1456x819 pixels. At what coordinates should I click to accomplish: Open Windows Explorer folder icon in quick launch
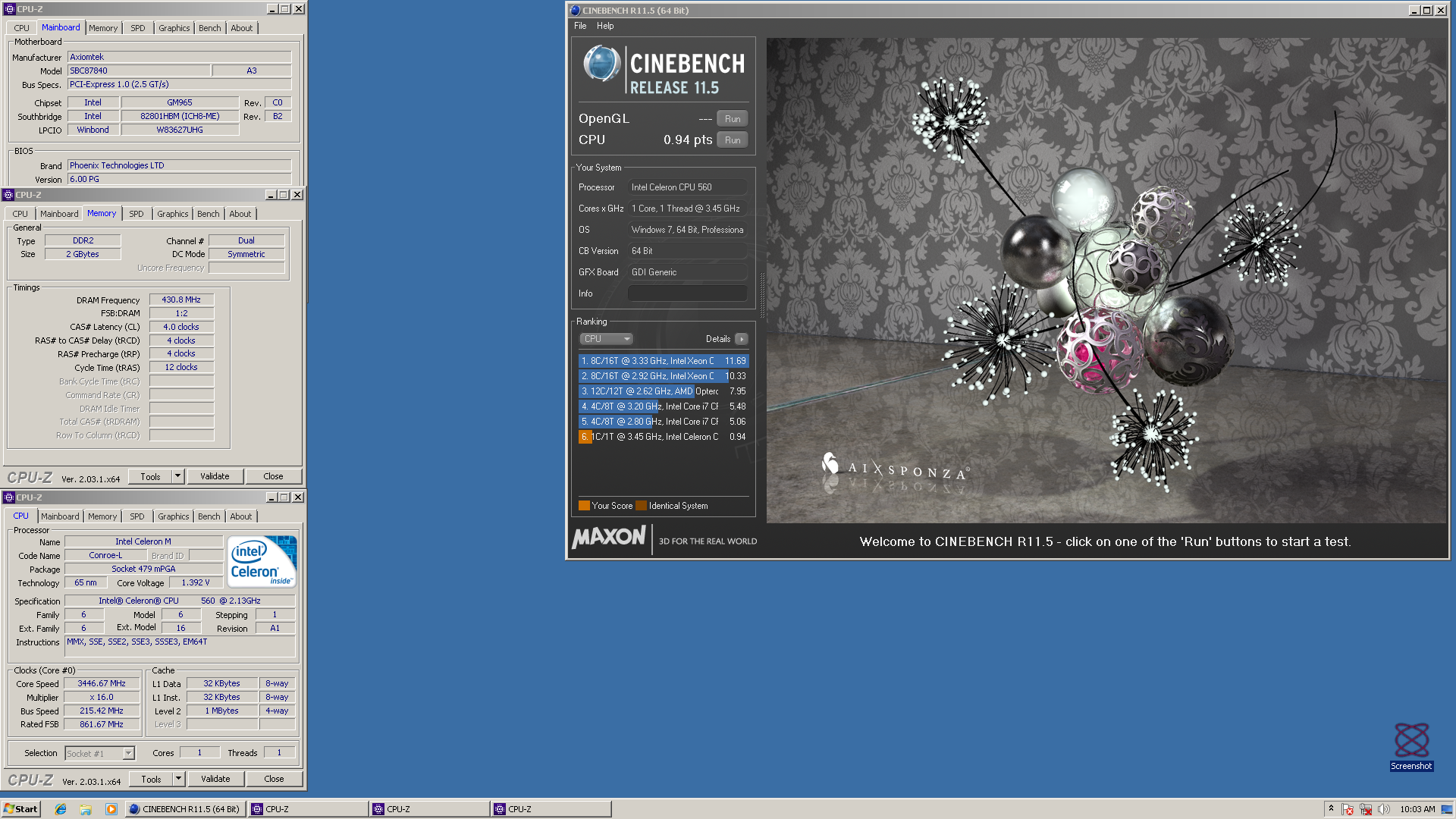click(86, 809)
